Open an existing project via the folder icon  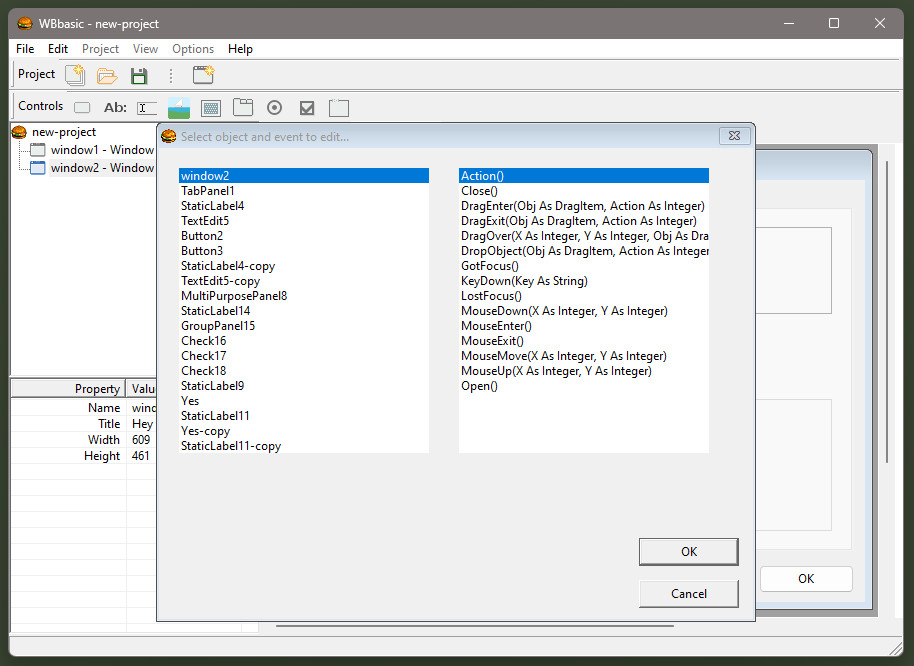(x=105, y=74)
